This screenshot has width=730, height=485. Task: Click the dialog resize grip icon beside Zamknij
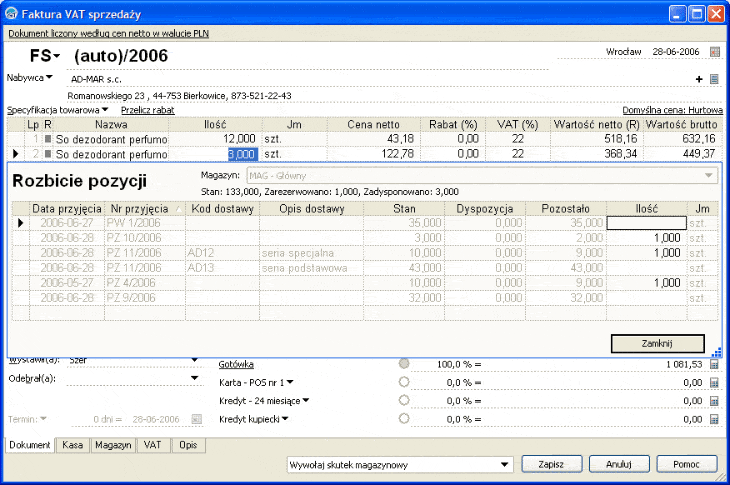[x=717, y=352]
